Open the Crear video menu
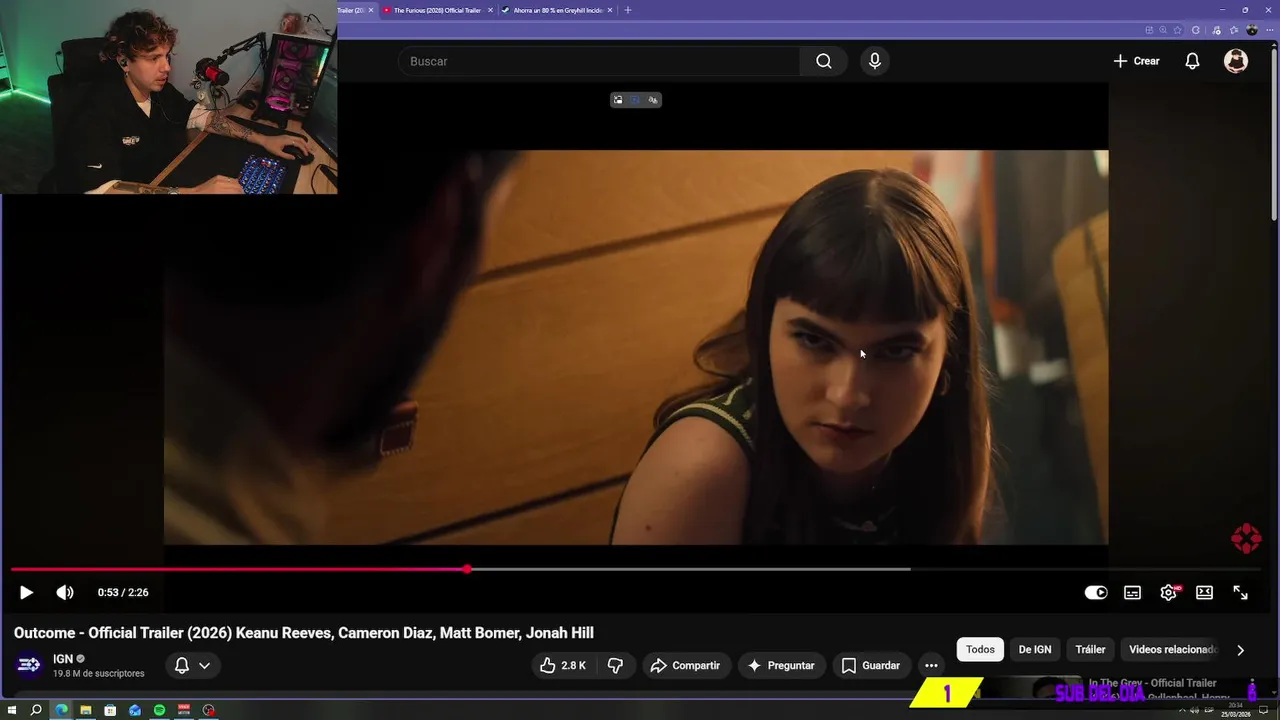 [x=1136, y=61]
